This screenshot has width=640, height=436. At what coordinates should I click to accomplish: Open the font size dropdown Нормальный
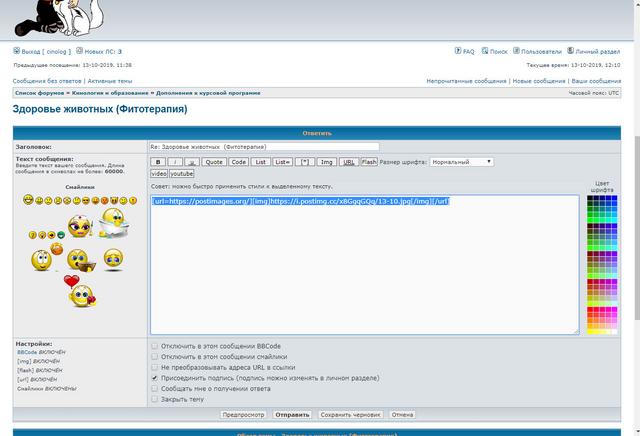coord(462,162)
